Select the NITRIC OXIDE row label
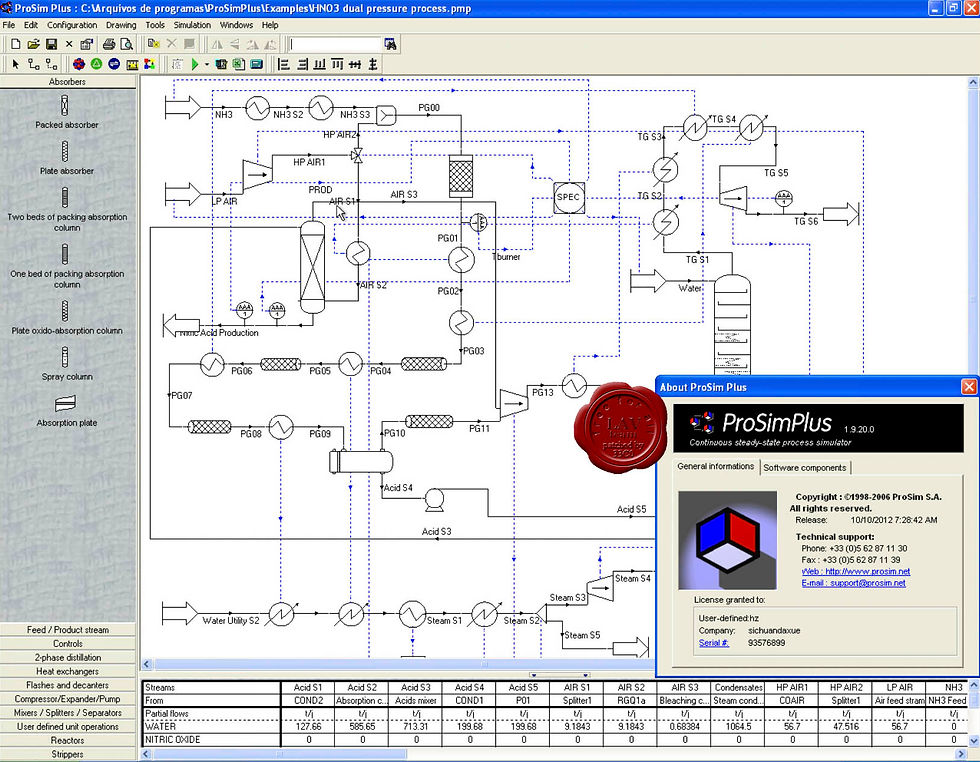Image resolution: width=980 pixels, height=762 pixels. pyautogui.click(x=211, y=739)
